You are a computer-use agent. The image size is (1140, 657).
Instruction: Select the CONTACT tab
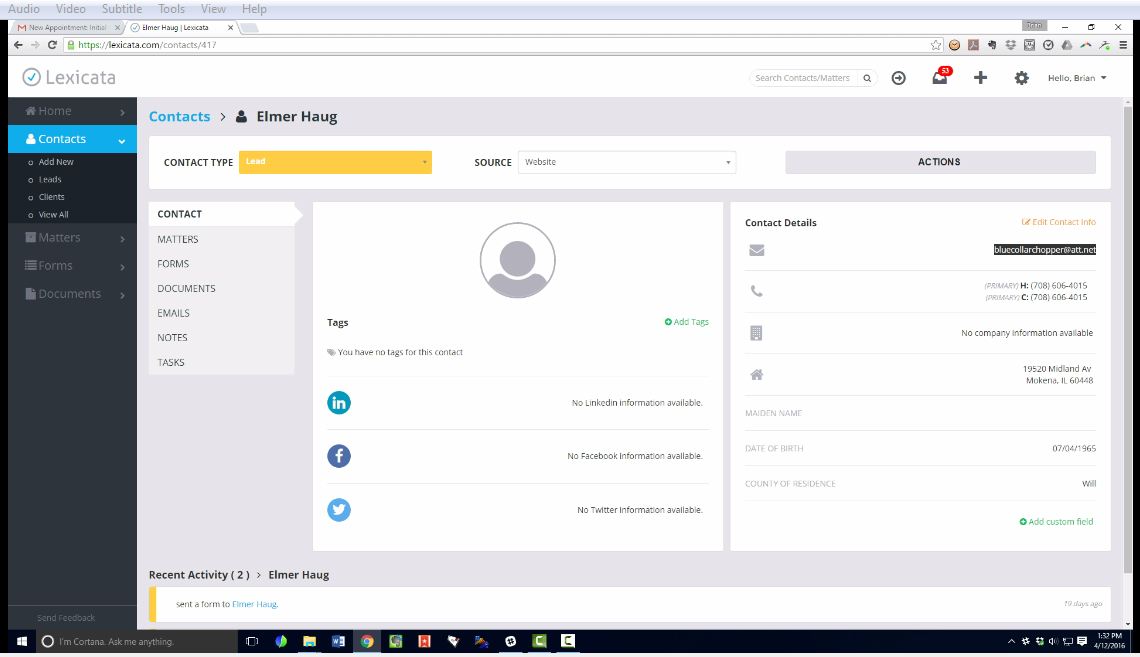[x=222, y=214]
